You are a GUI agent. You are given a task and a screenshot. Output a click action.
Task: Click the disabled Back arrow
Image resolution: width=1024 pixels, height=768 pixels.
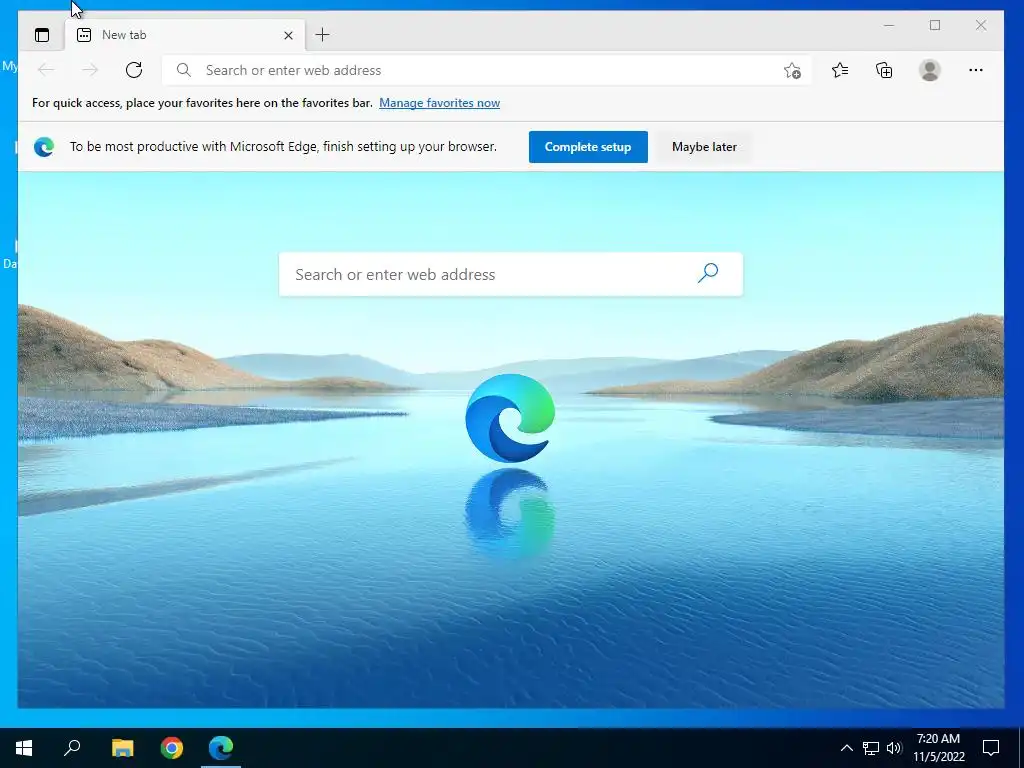click(x=46, y=70)
